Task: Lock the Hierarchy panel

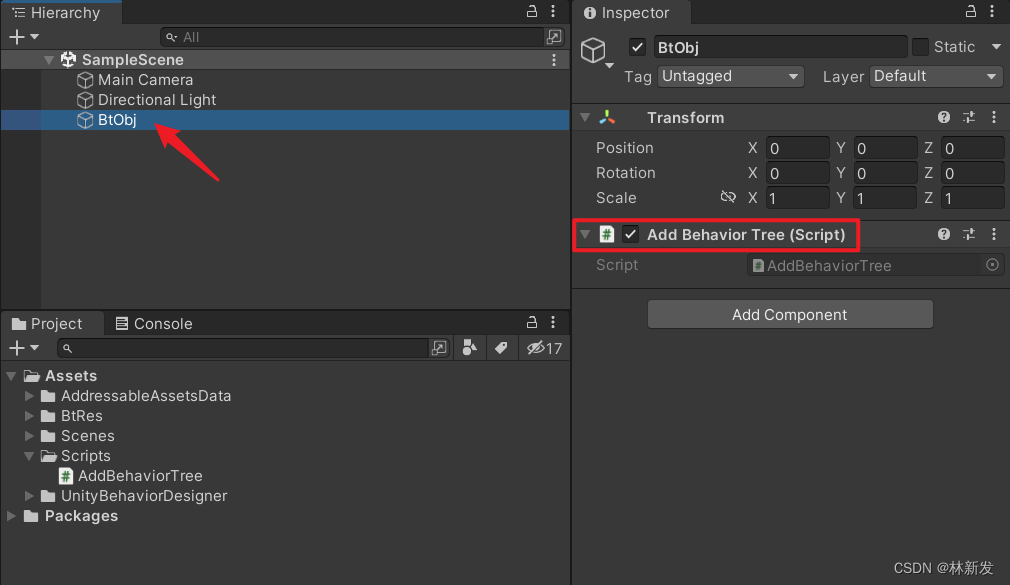Action: [x=531, y=11]
